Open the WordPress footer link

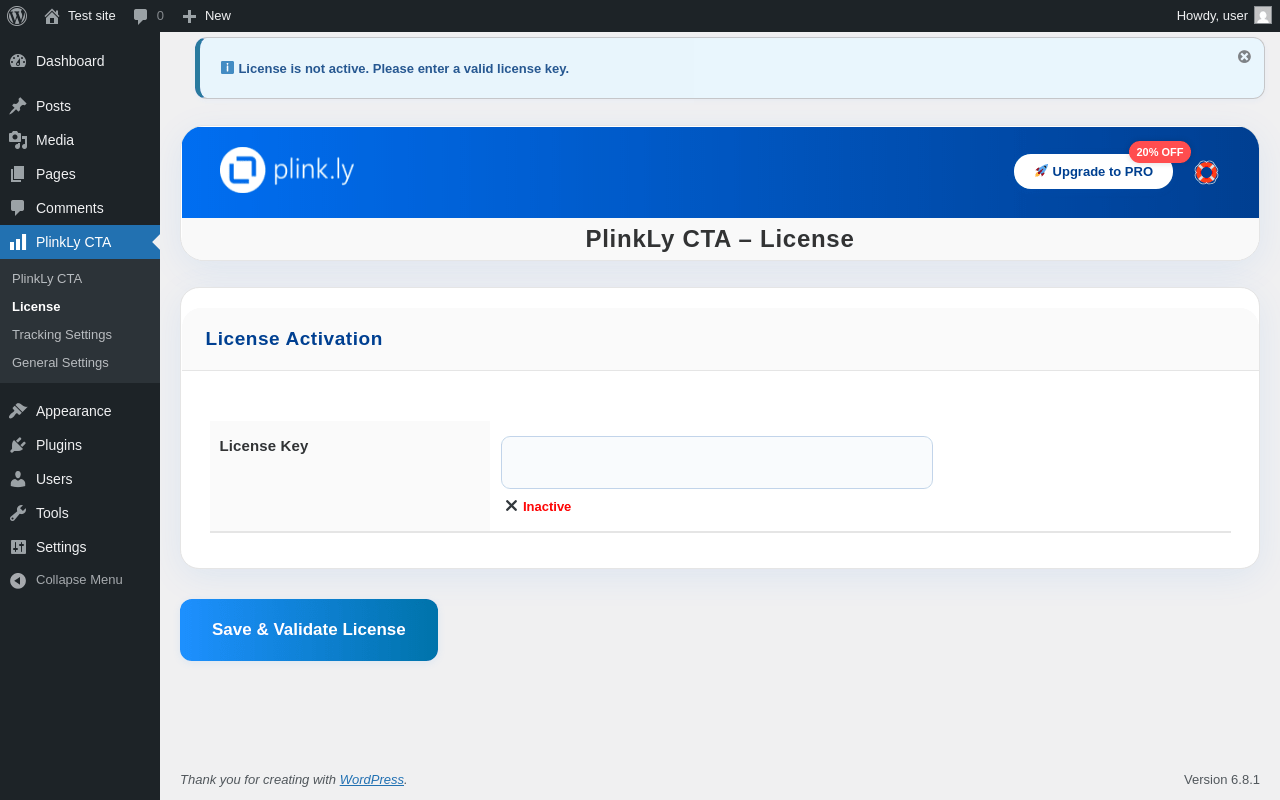coord(372,779)
